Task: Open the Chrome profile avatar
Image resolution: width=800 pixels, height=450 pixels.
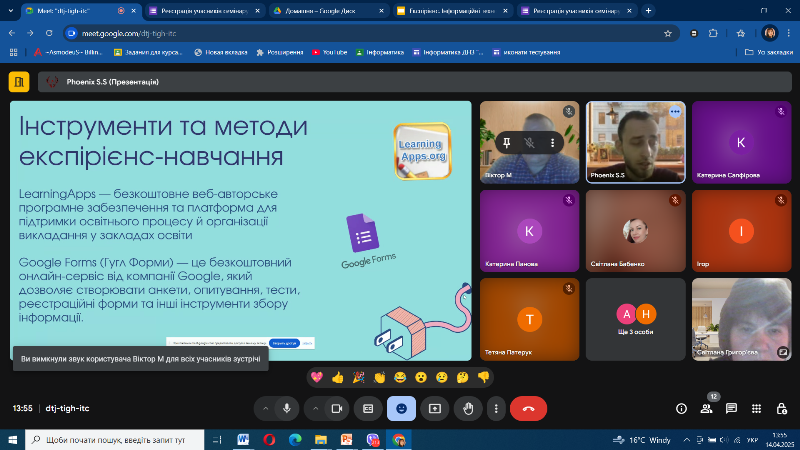Action: click(770, 34)
